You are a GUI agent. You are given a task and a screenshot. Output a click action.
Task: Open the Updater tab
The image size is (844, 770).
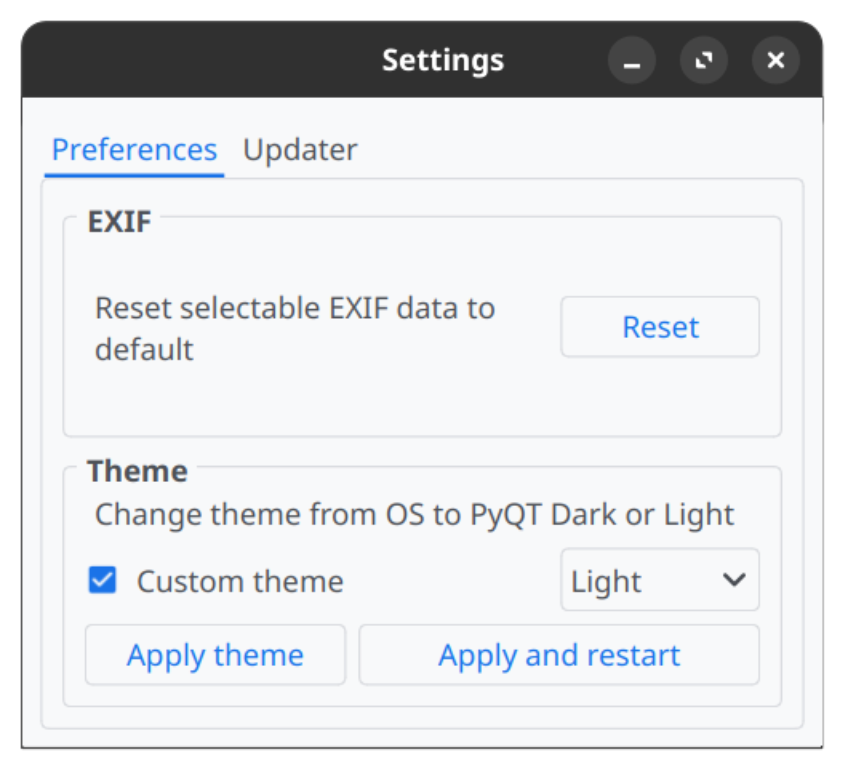click(x=300, y=150)
